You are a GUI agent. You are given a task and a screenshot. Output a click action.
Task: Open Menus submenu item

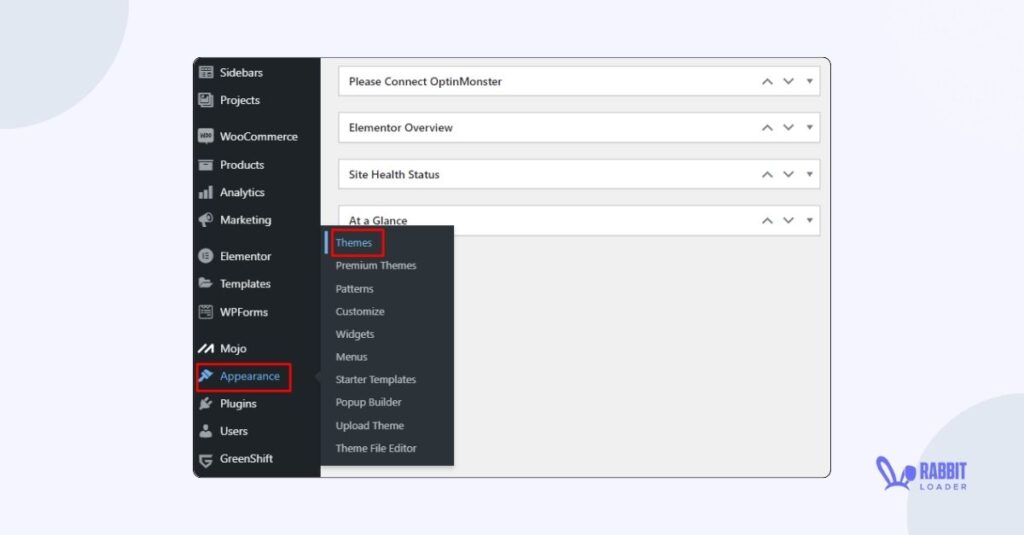[x=351, y=357]
